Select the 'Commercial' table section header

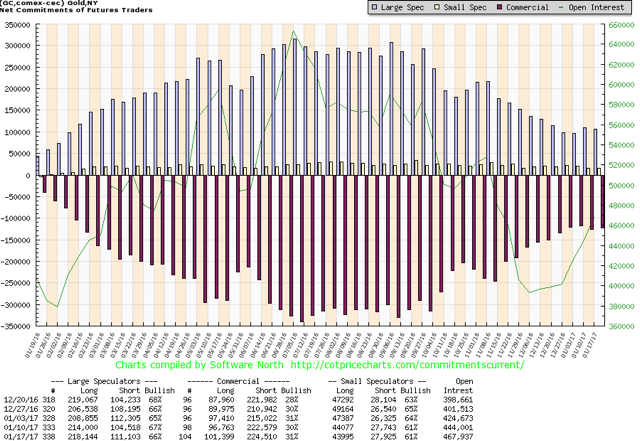coord(238,381)
